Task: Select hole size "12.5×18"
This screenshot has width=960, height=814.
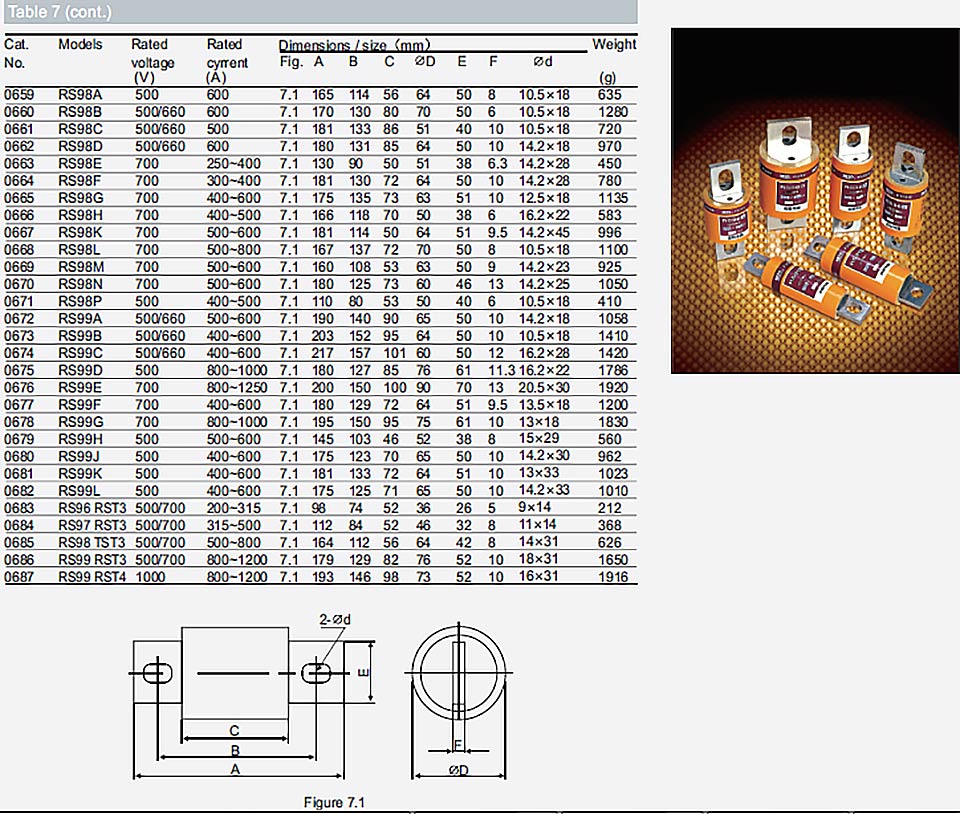Action: (544, 198)
